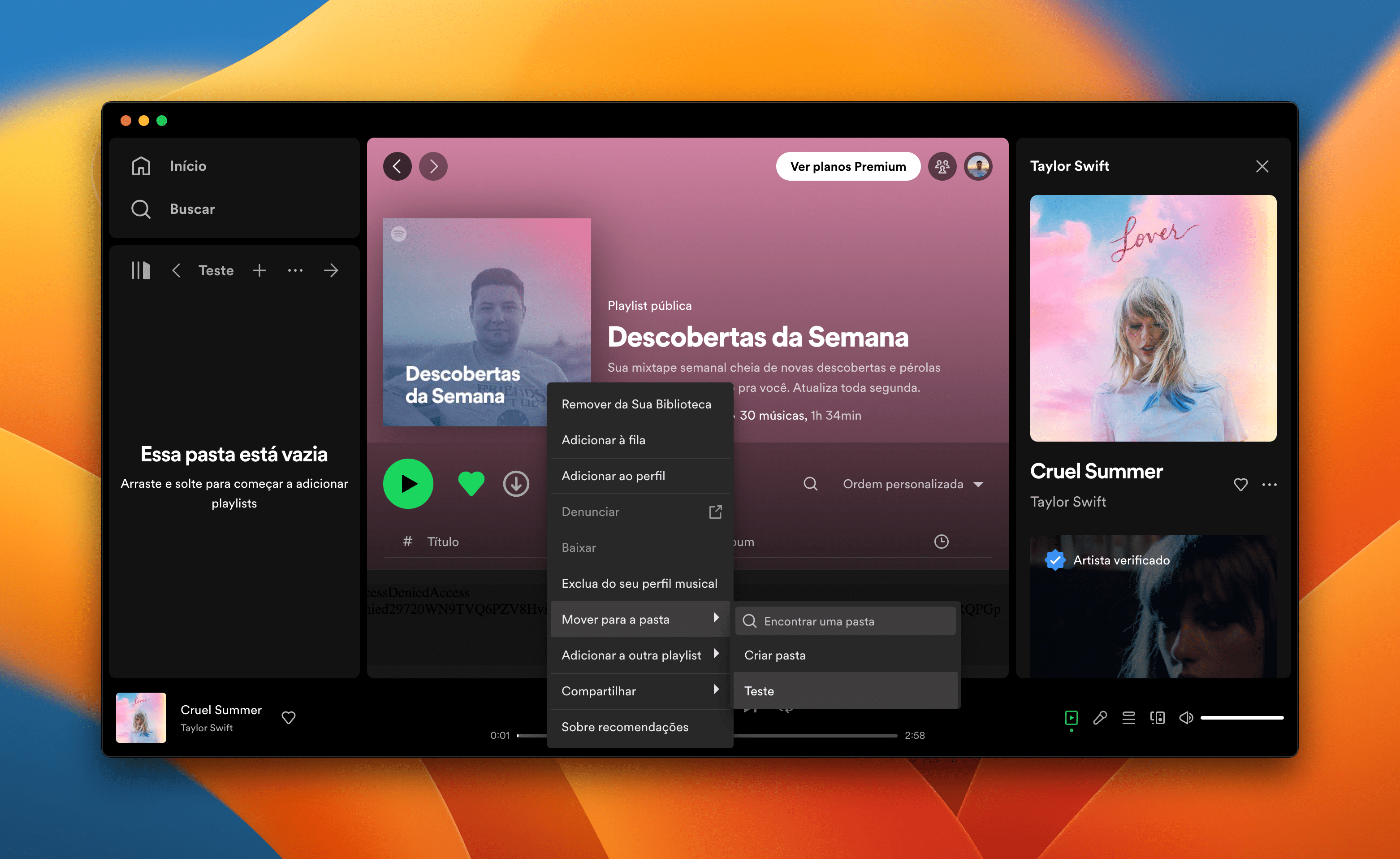
Task: Click the Ver planos Premium button
Action: [x=848, y=166]
